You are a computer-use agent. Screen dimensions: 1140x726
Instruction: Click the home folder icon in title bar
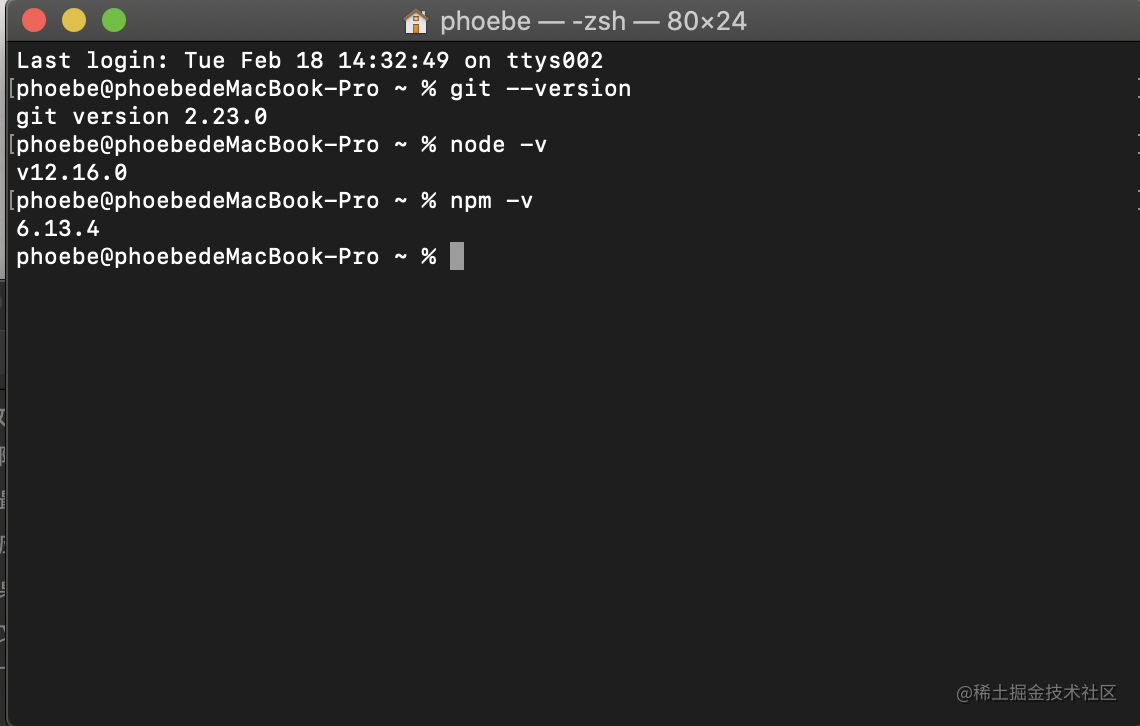pos(415,21)
